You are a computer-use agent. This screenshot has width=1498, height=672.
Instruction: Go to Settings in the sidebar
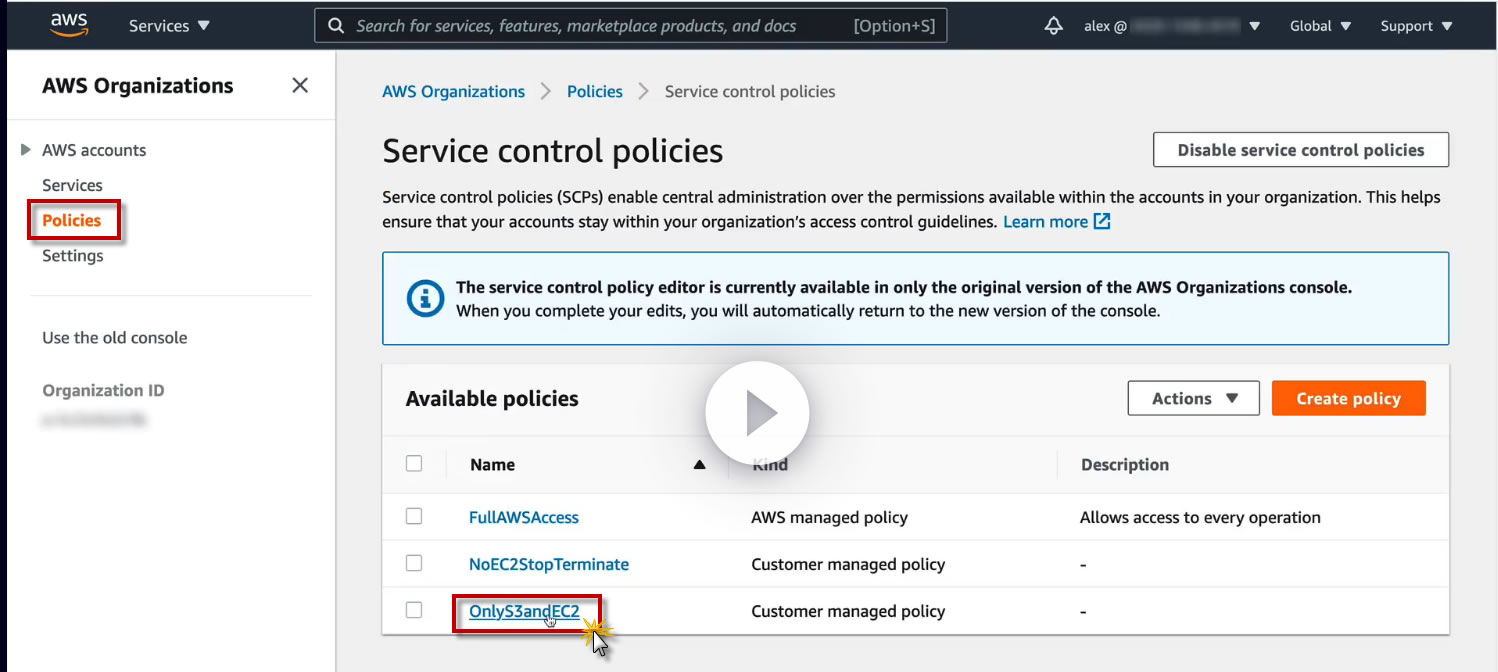72,256
